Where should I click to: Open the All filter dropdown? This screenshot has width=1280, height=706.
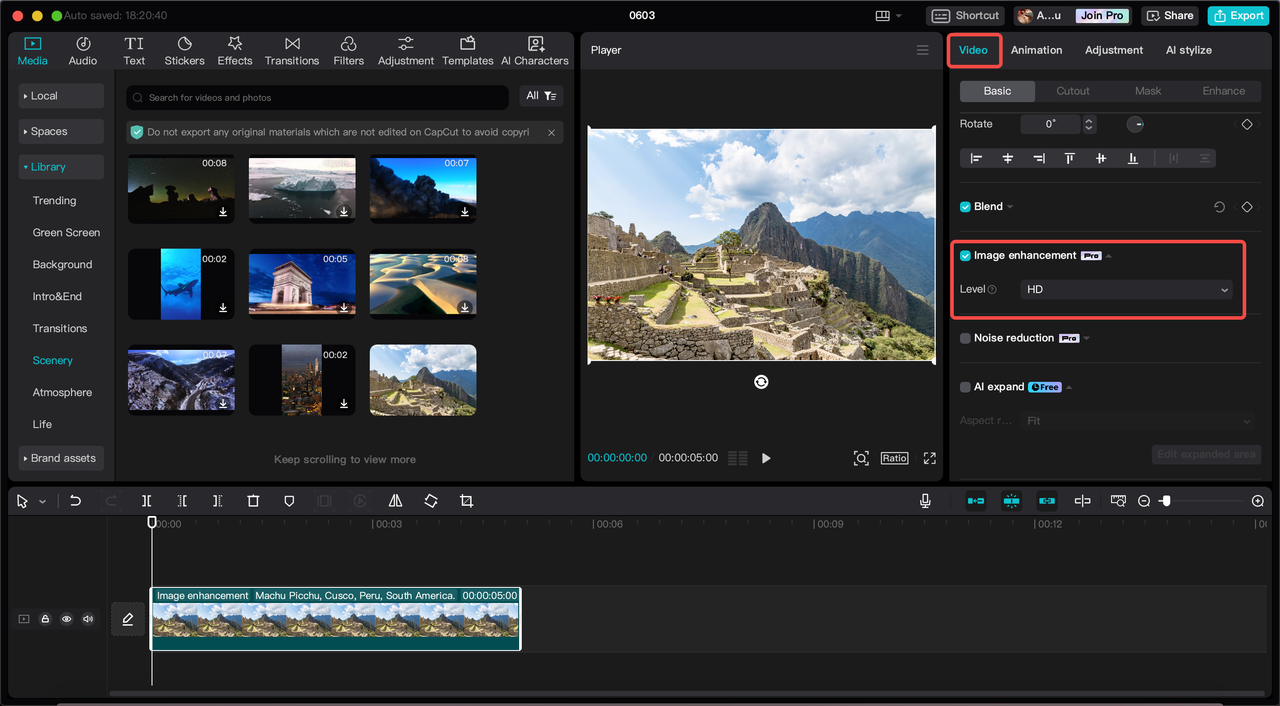541,96
